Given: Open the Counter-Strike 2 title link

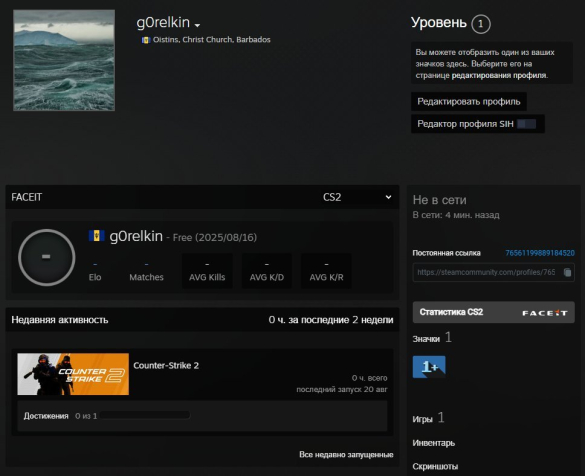Looking at the screenshot, I should 166,366.
